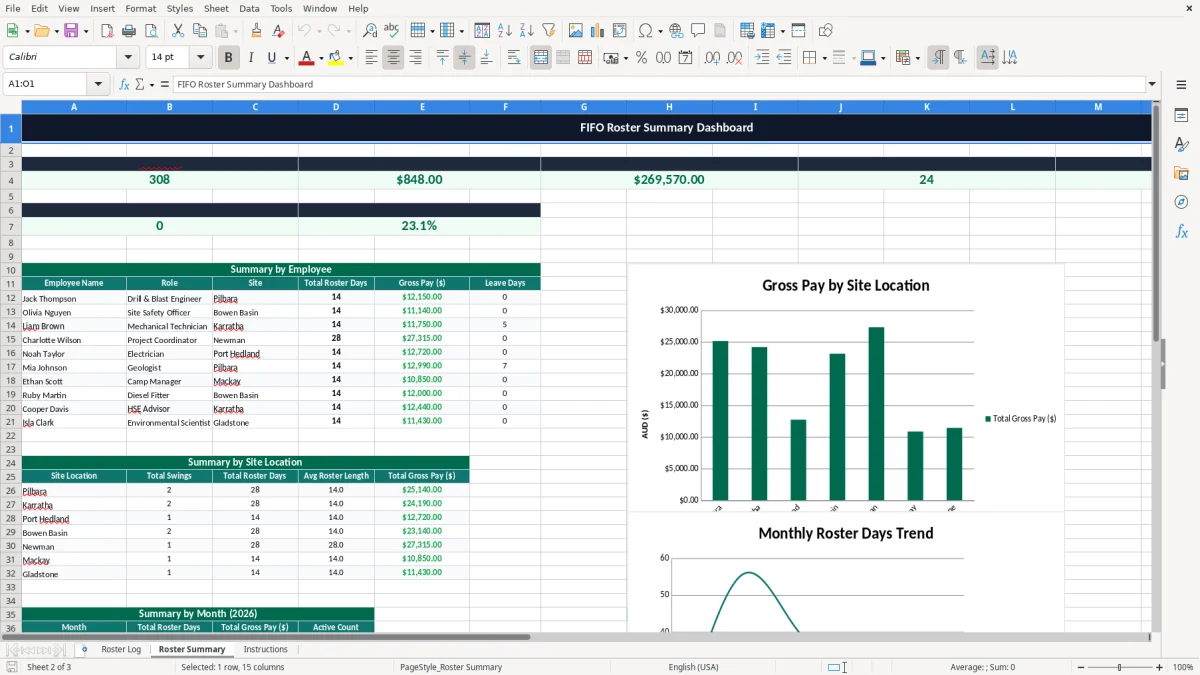Switch to Roster Log sheet tab
The height and width of the screenshot is (675, 1200).
pos(121,650)
